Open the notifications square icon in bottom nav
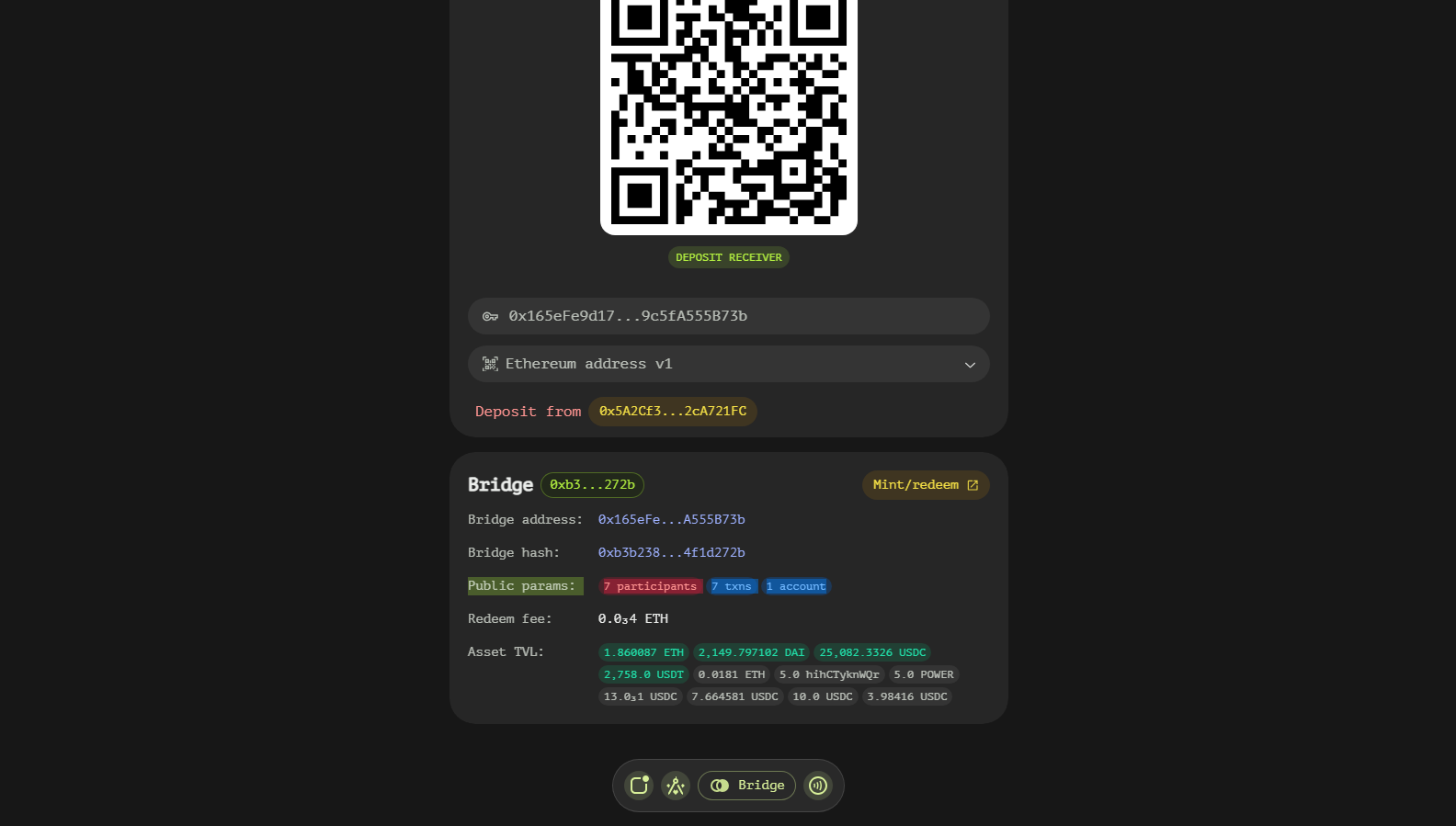The height and width of the screenshot is (826, 1456). coord(639,786)
